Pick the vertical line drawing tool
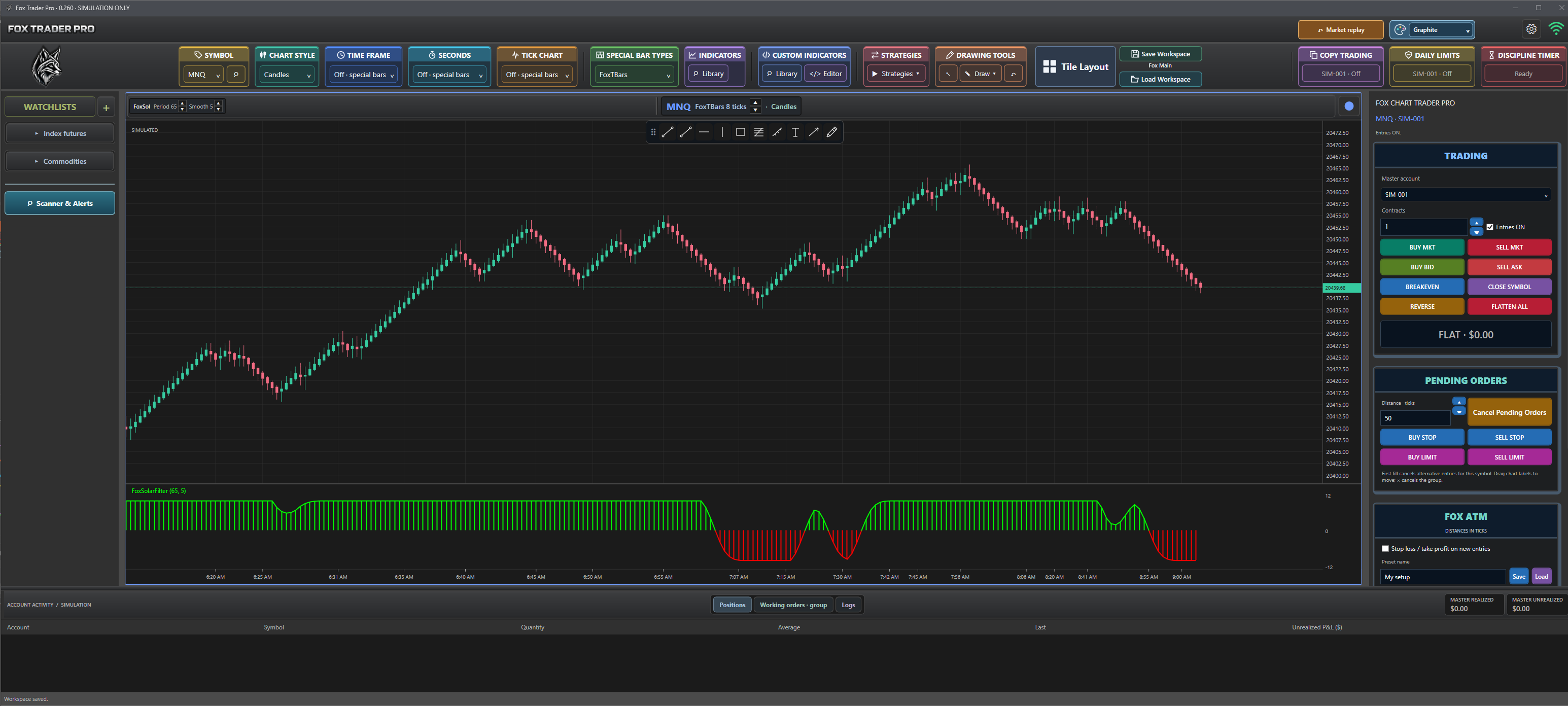The image size is (1568, 706). (722, 132)
